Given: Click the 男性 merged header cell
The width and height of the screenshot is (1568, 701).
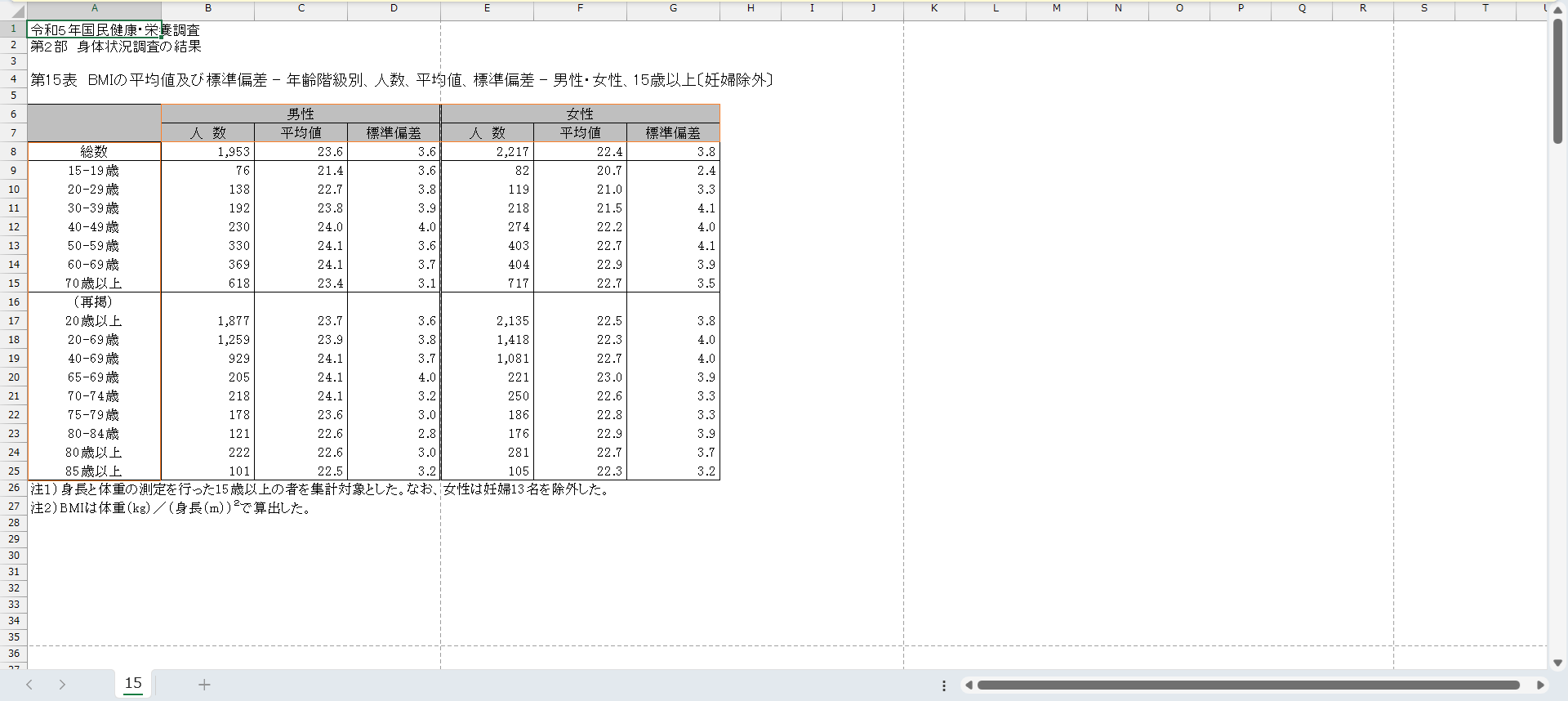Looking at the screenshot, I should click(x=301, y=114).
